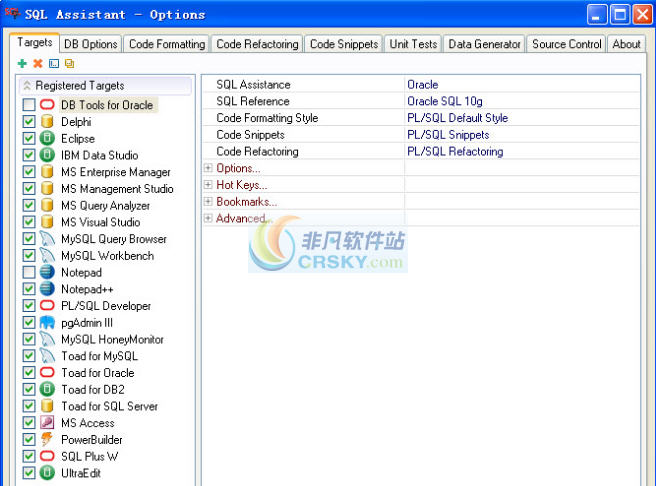Click the database icon beside MS Query Analyzer
The image size is (656, 486).
point(47,205)
